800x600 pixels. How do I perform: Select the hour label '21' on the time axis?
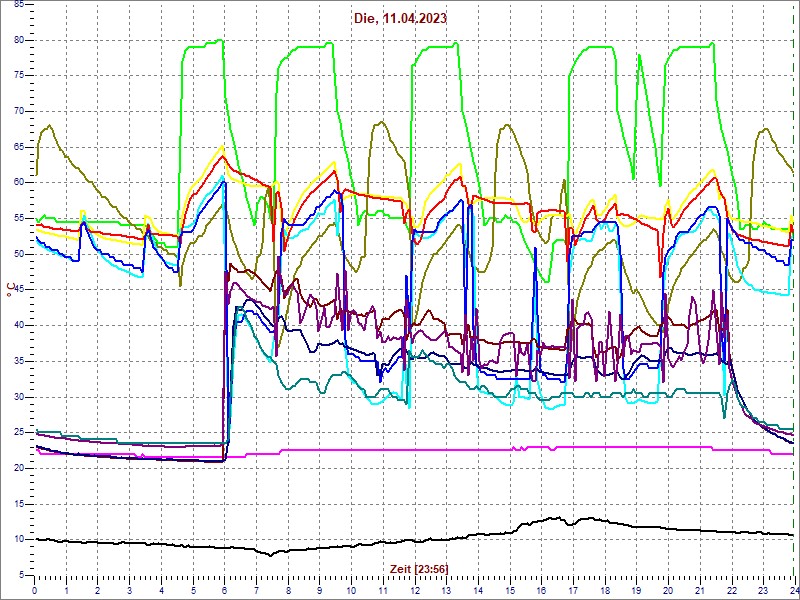coord(700,591)
